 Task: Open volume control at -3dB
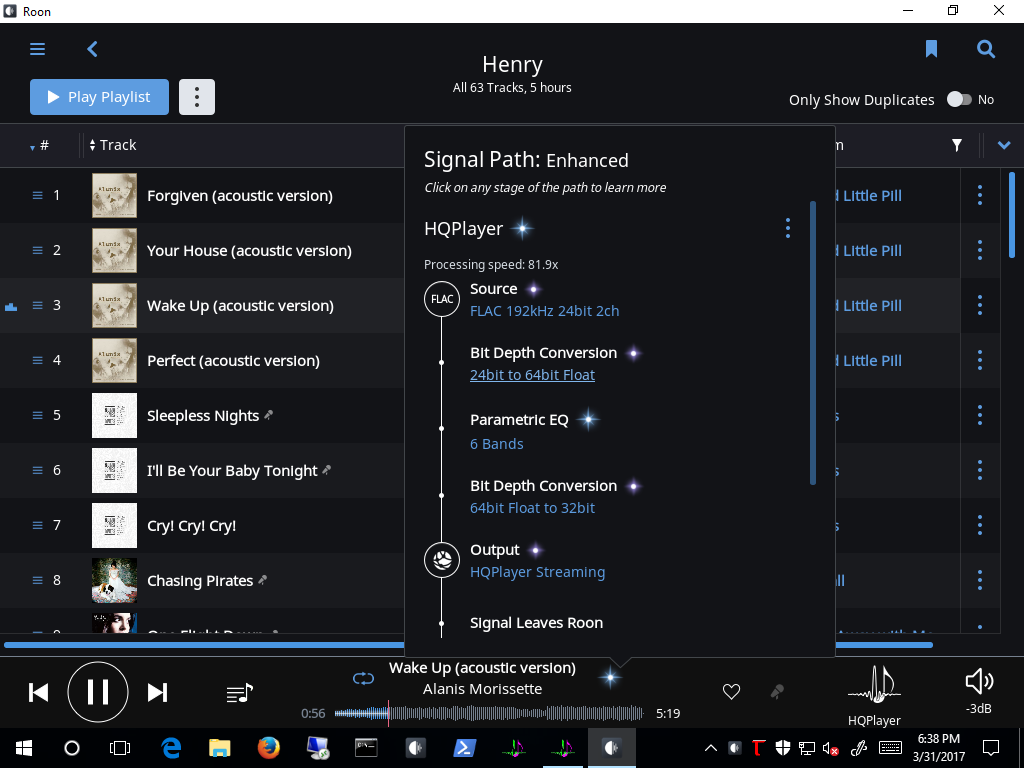tap(979, 691)
